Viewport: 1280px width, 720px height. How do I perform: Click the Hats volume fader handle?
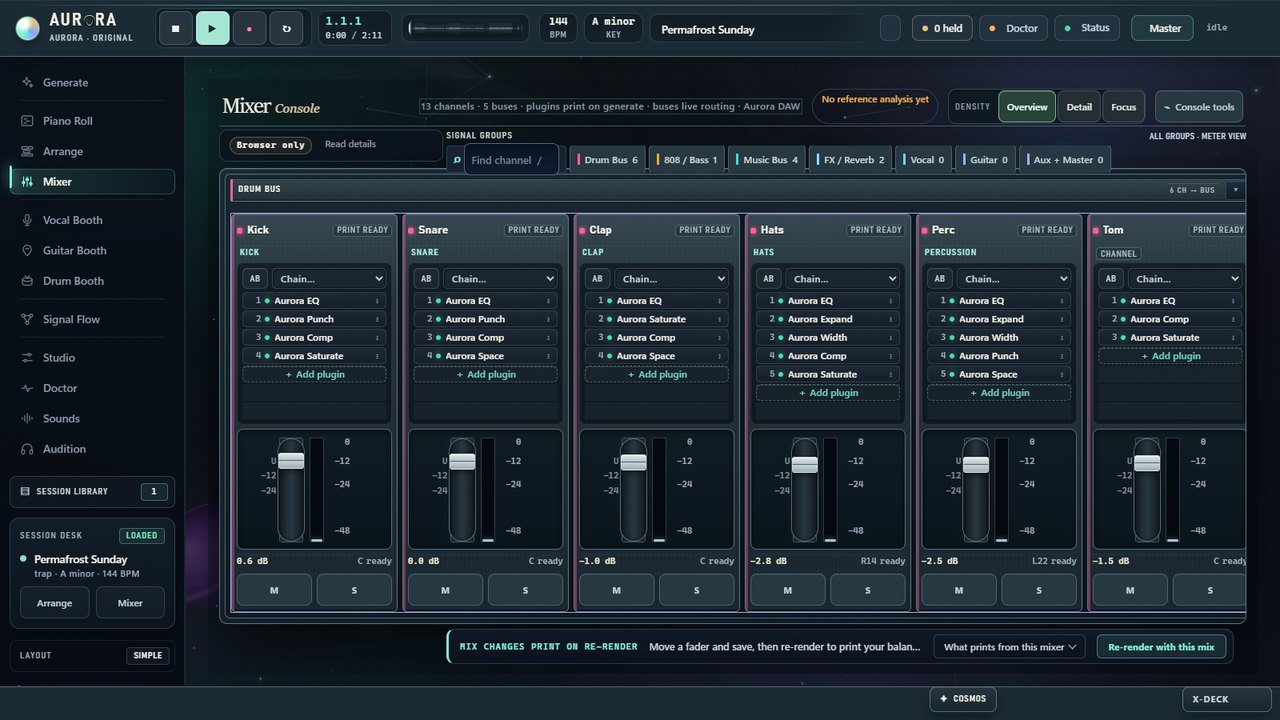805,464
